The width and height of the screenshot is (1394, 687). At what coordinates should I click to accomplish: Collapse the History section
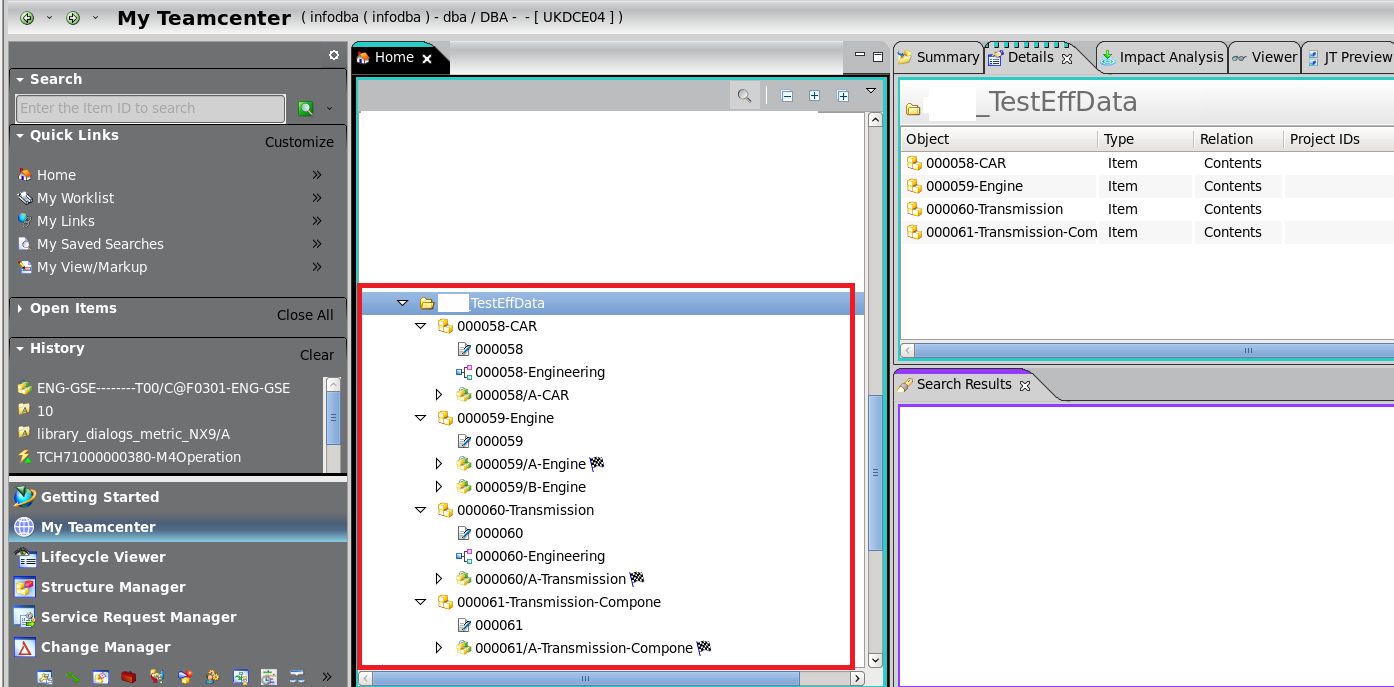pyautogui.click(x=20, y=348)
